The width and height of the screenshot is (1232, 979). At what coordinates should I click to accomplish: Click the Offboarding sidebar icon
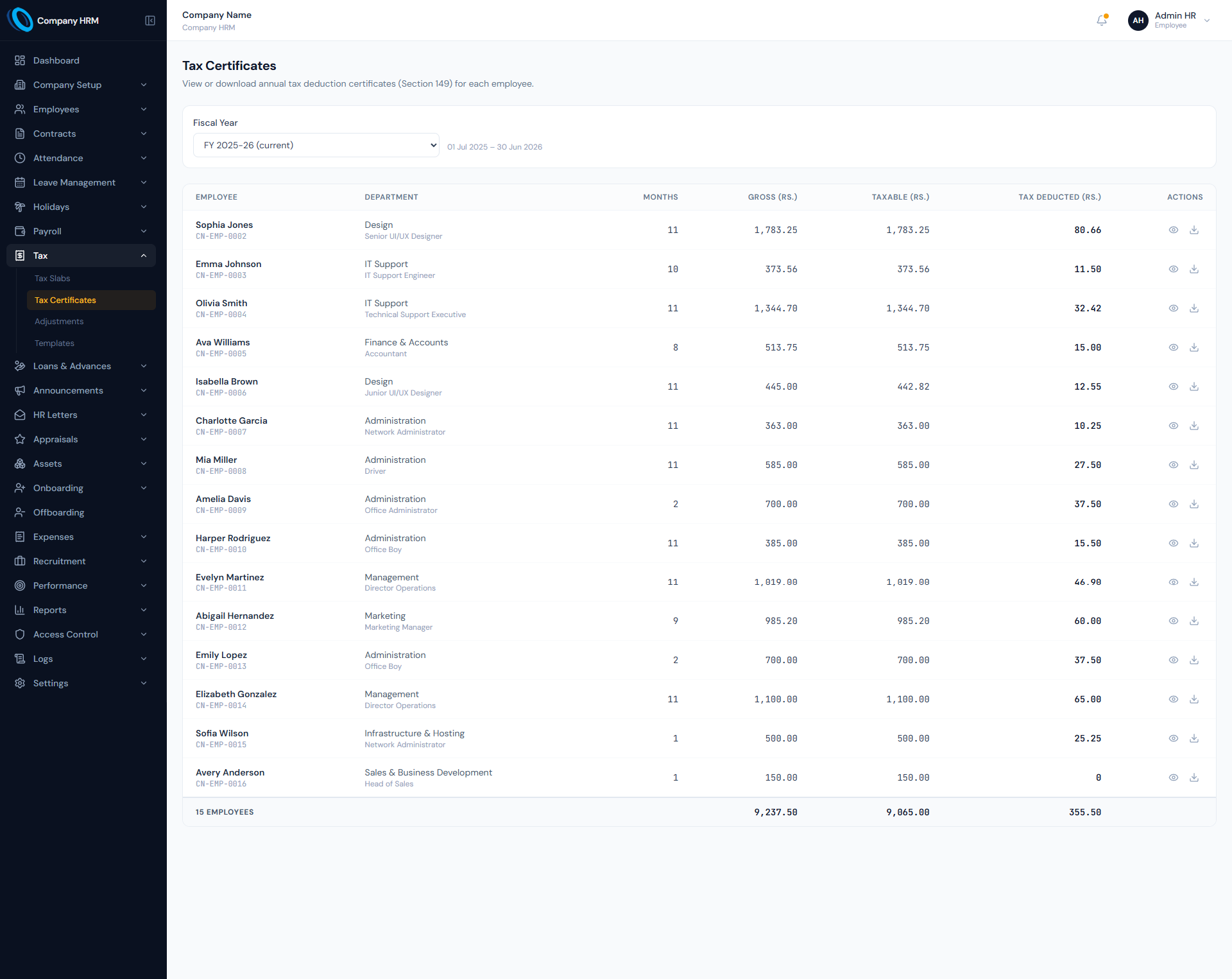20,512
